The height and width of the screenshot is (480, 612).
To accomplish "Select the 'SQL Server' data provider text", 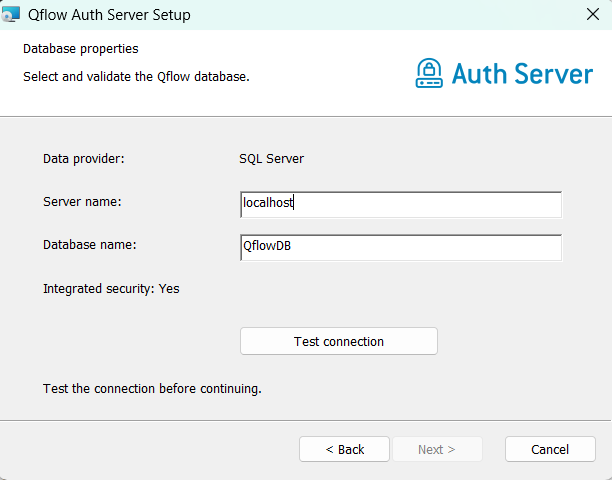I will tap(271, 159).
